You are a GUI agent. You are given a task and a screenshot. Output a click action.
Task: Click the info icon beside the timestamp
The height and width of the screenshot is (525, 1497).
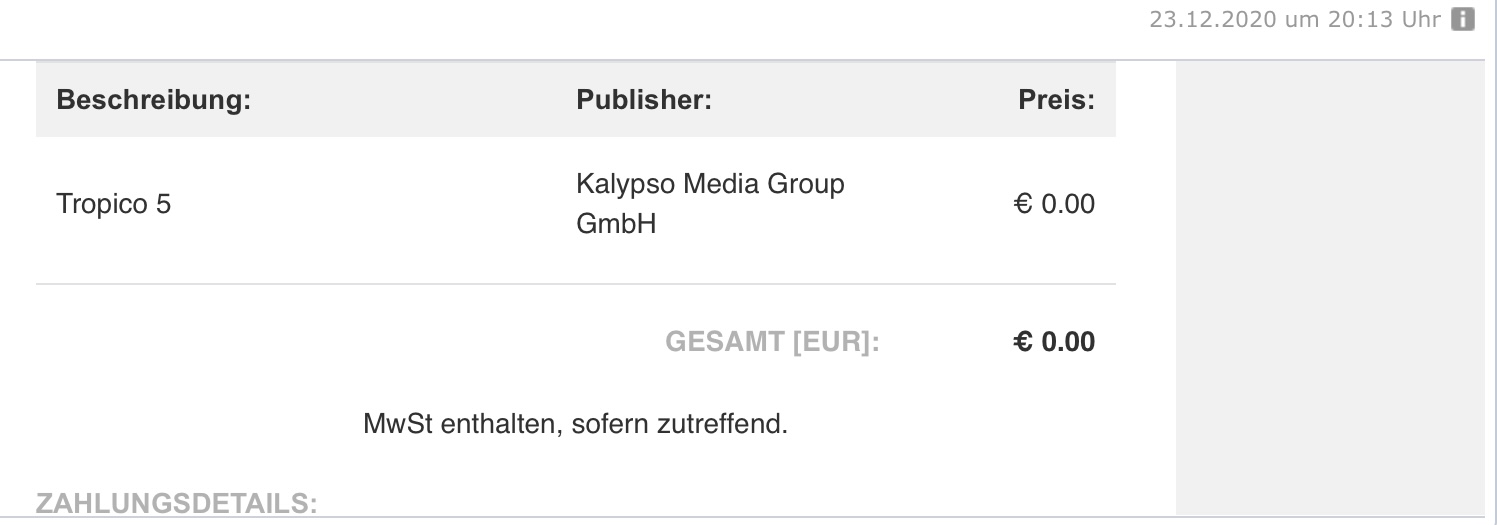tap(1463, 20)
